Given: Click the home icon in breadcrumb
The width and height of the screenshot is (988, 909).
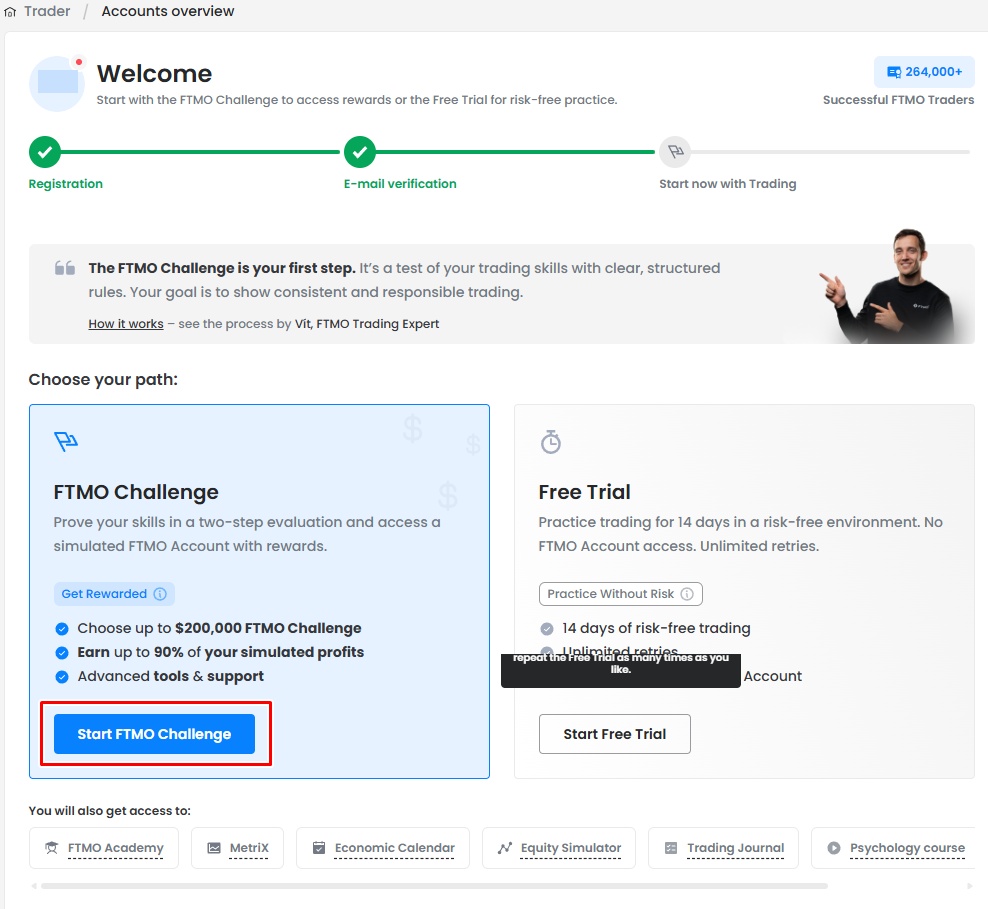Looking at the screenshot, I should tap(10, 12).
